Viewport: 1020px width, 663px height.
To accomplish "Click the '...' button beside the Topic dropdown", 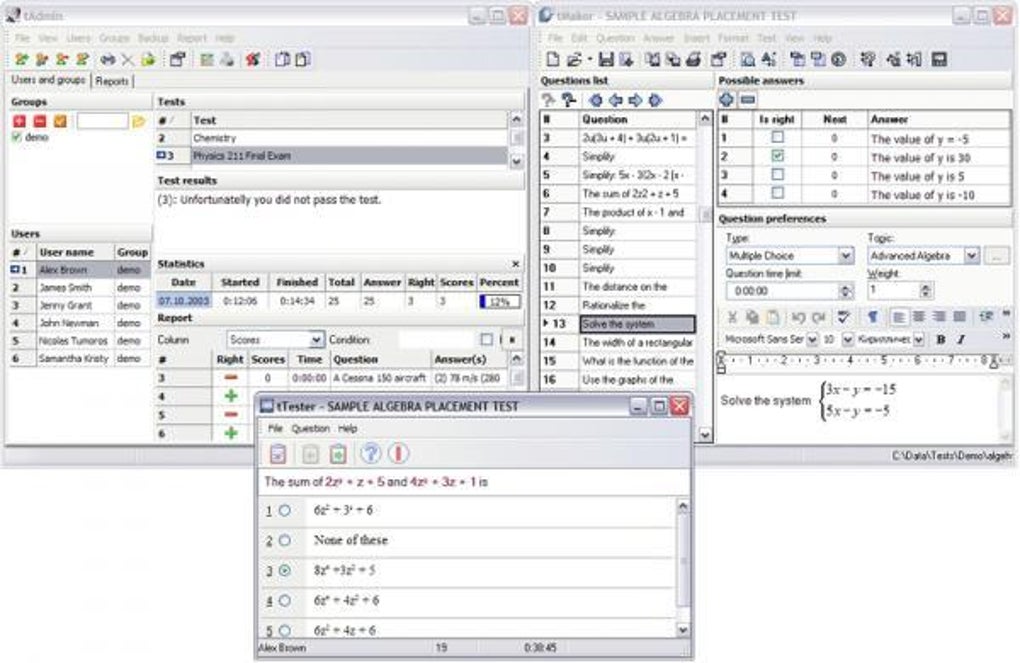I will tap(997, 256).
